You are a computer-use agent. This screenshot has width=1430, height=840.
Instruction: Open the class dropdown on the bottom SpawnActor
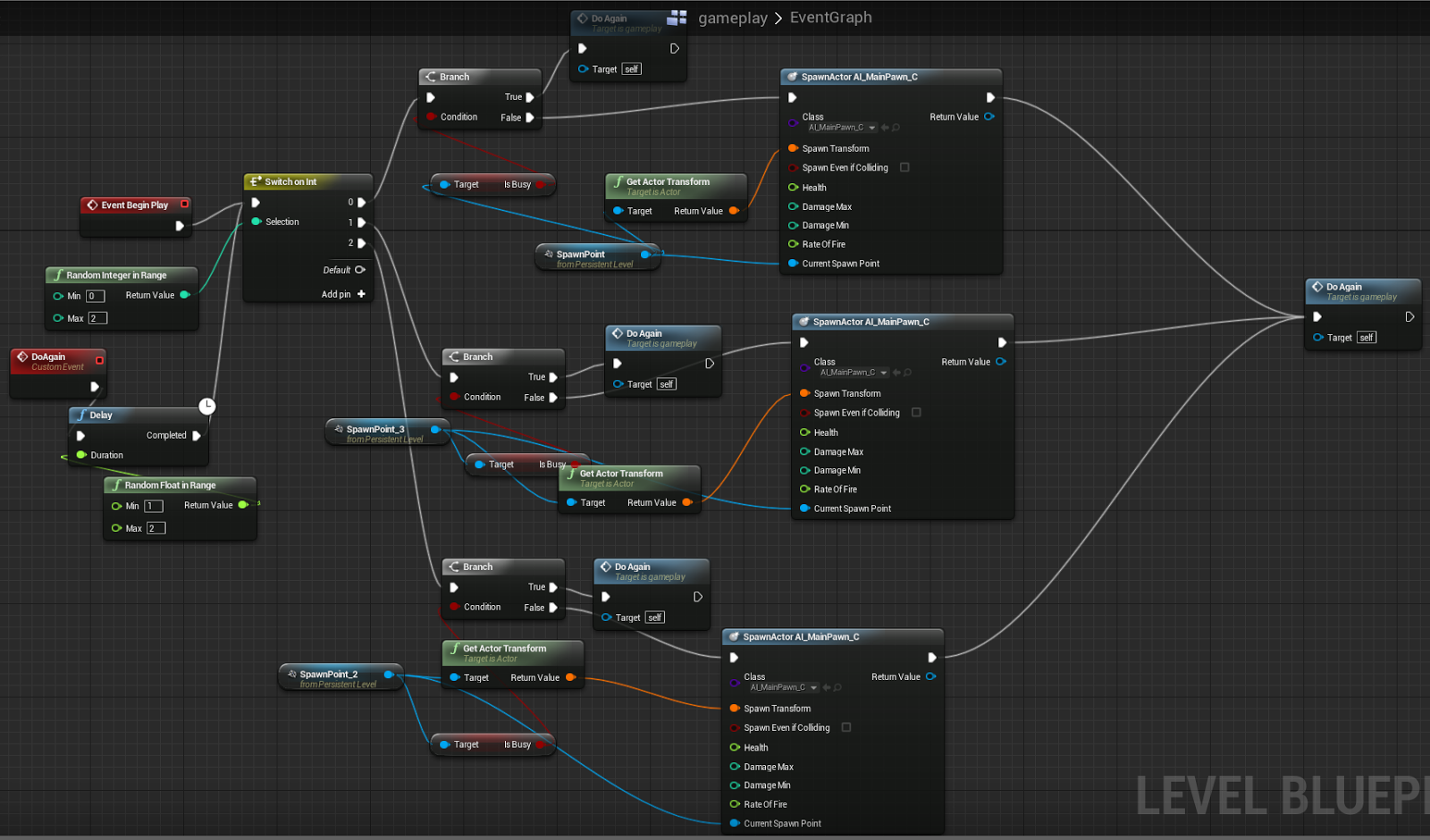click(812, 686)
